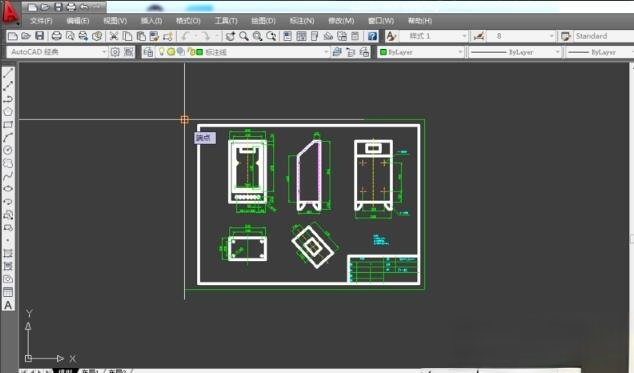Open the Standard table style dropdown
The image size is (634, 373).
tap(604, 36)
